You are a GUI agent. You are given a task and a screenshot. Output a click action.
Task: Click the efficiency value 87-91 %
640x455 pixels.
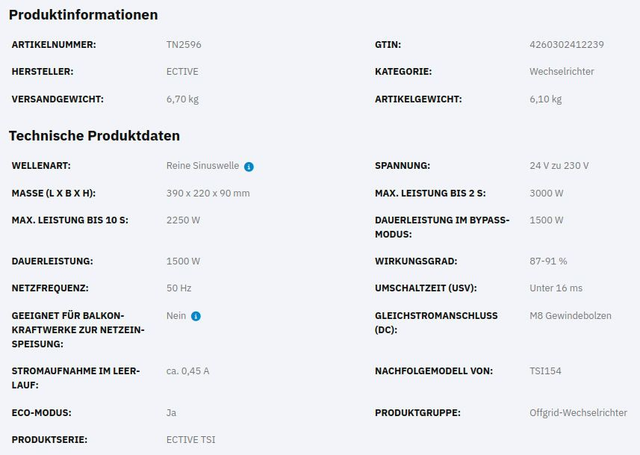(x=548, y=261)
